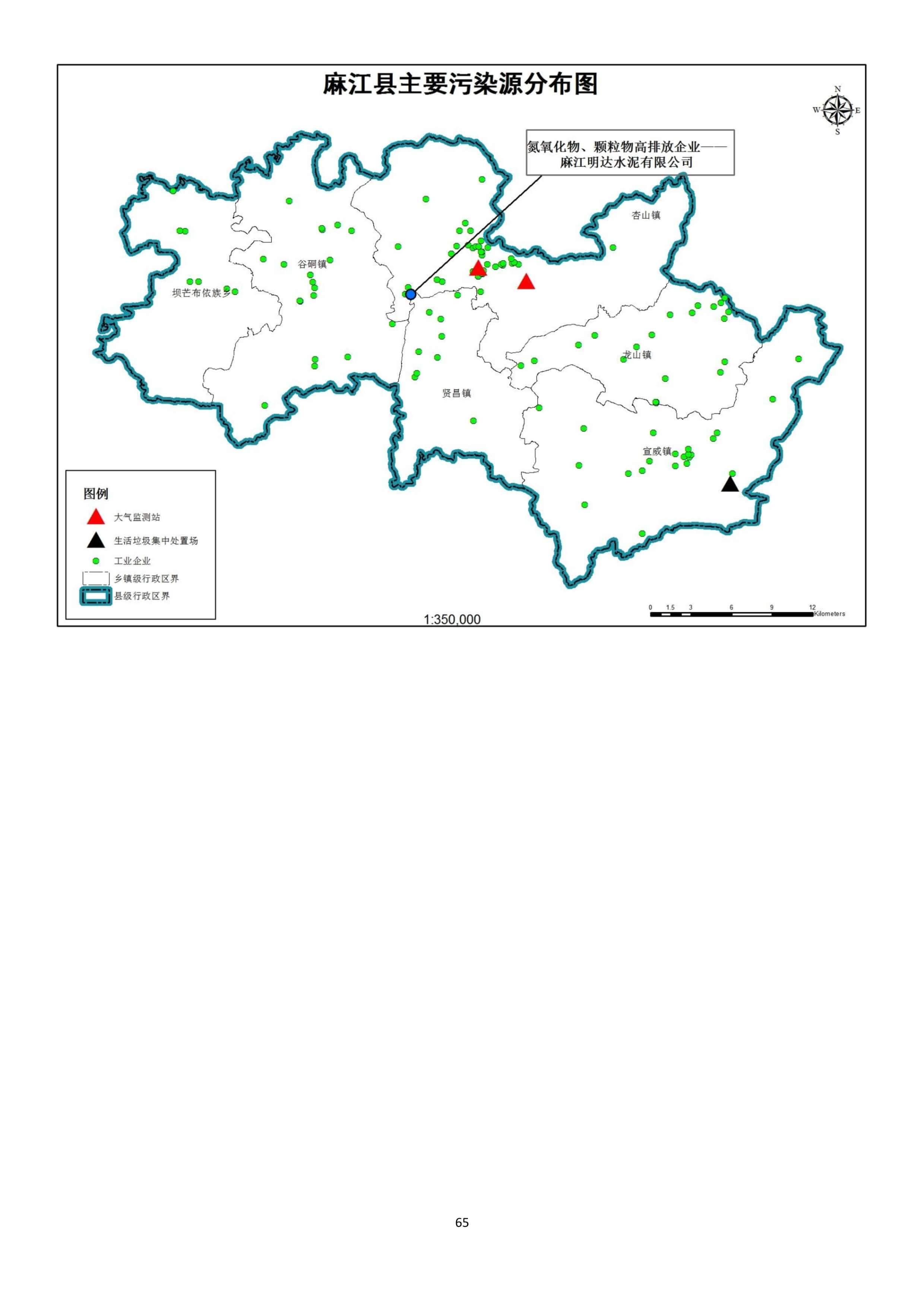The image size is (924, 1307).
Task: Click the 谷硐镇 town label
Action: 312,264
